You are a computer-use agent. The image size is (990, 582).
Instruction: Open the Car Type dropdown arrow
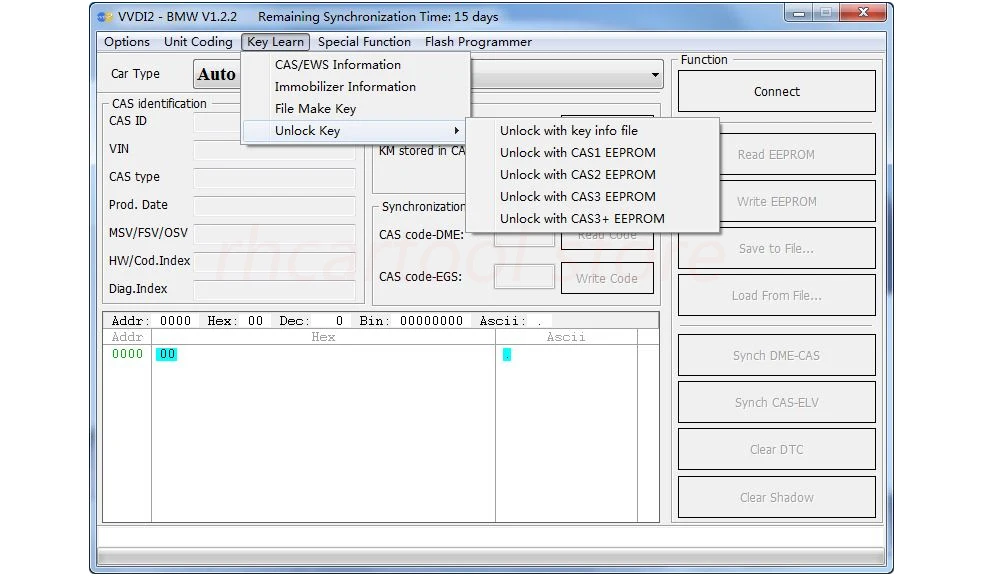655,74
